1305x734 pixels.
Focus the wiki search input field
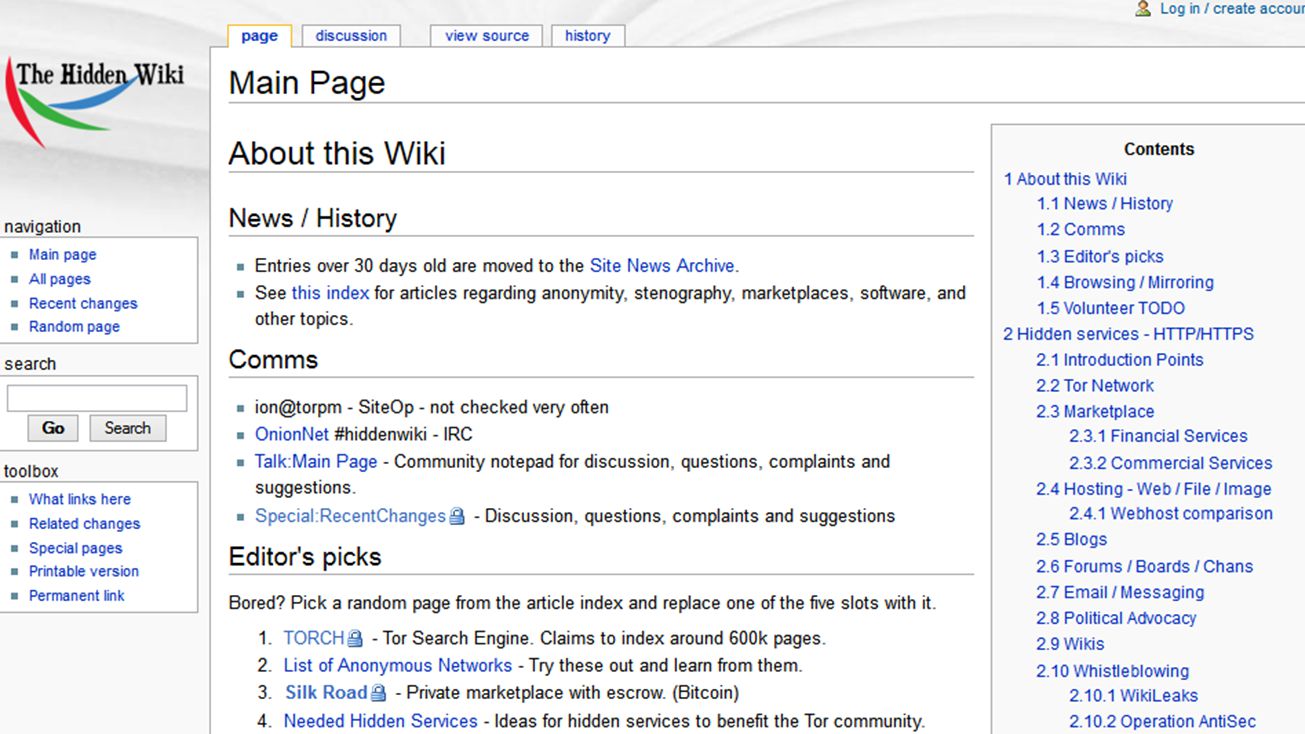[x=97, y=398]
